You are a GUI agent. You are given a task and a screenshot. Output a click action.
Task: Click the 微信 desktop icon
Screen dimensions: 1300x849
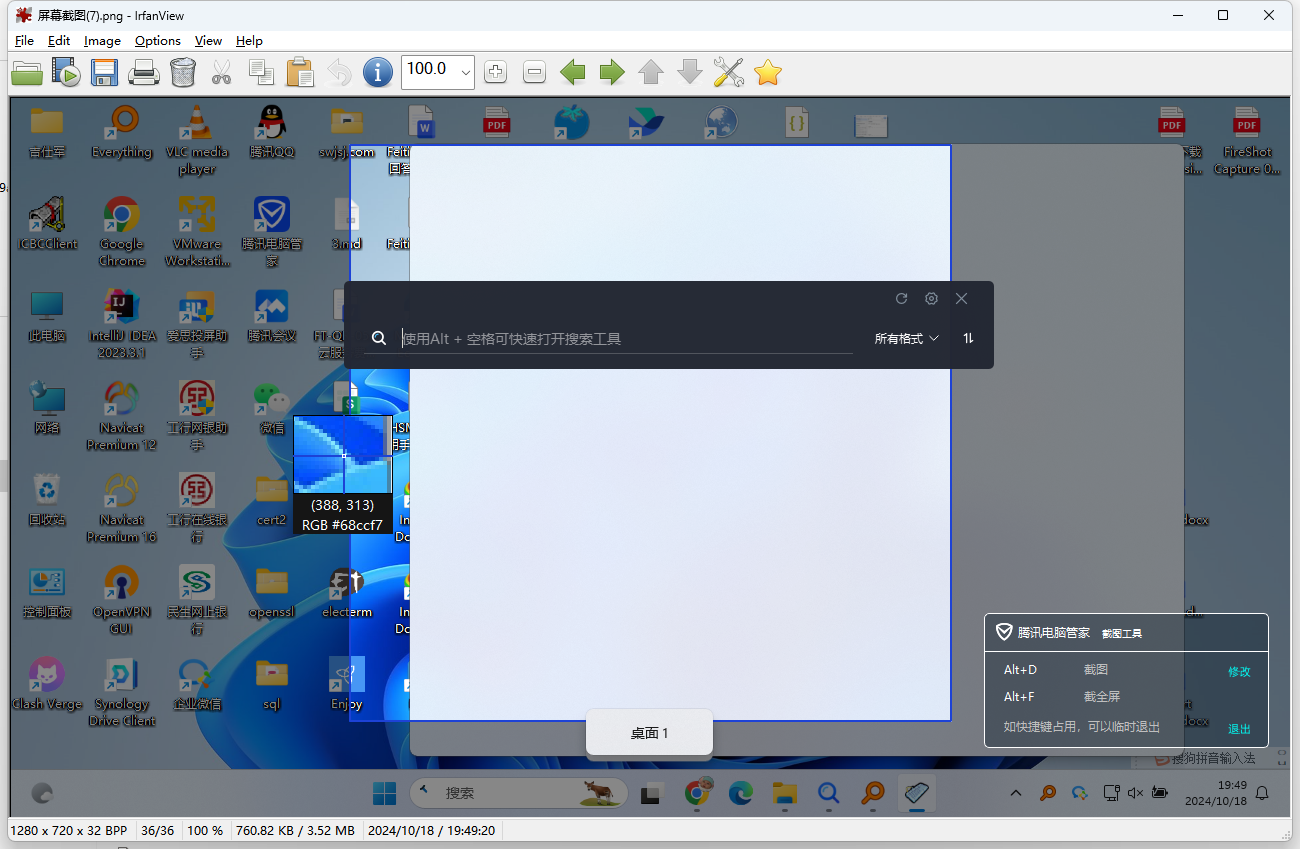point(271,407)
